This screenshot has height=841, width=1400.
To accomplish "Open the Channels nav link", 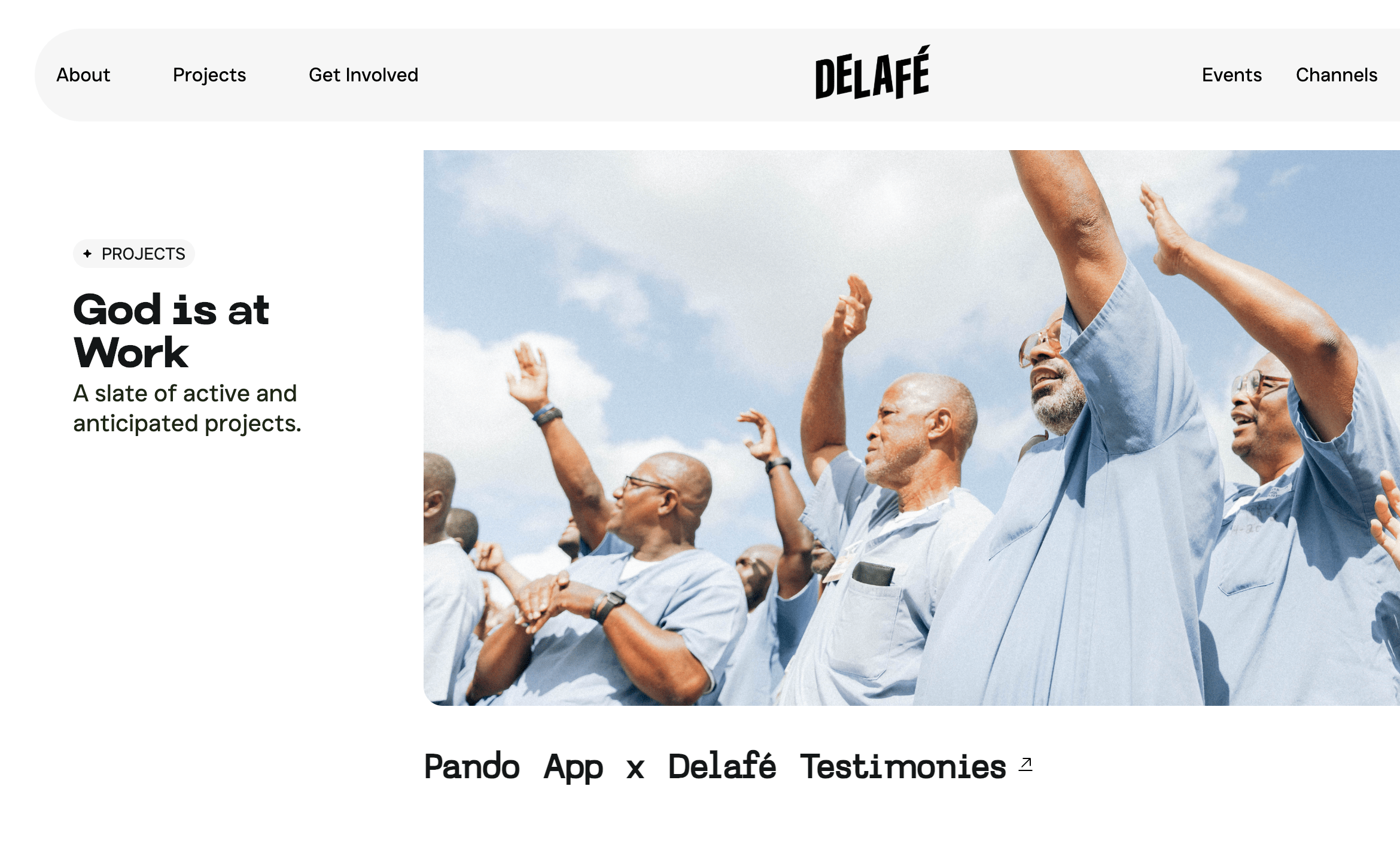I will [1336, 75].
